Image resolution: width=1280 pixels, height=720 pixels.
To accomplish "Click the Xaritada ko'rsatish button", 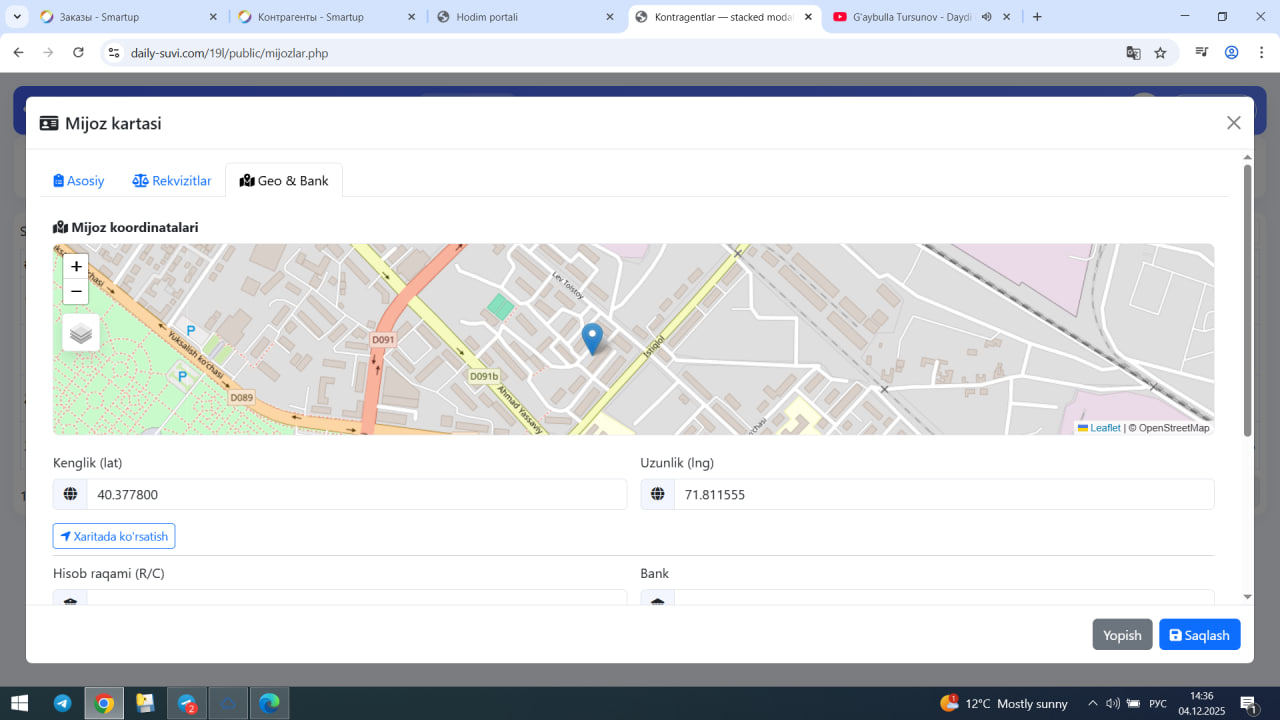I will point(114,536).
